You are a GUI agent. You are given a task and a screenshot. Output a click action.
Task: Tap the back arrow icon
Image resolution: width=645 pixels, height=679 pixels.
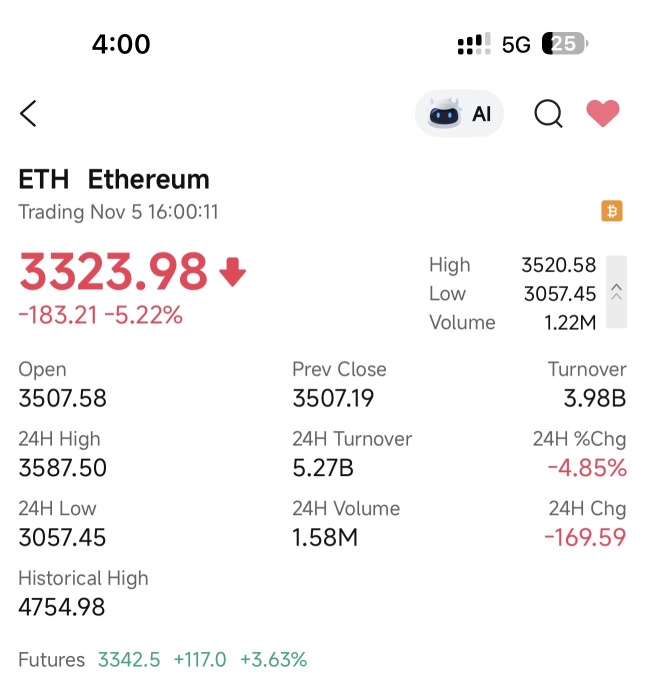click(28, 114)
